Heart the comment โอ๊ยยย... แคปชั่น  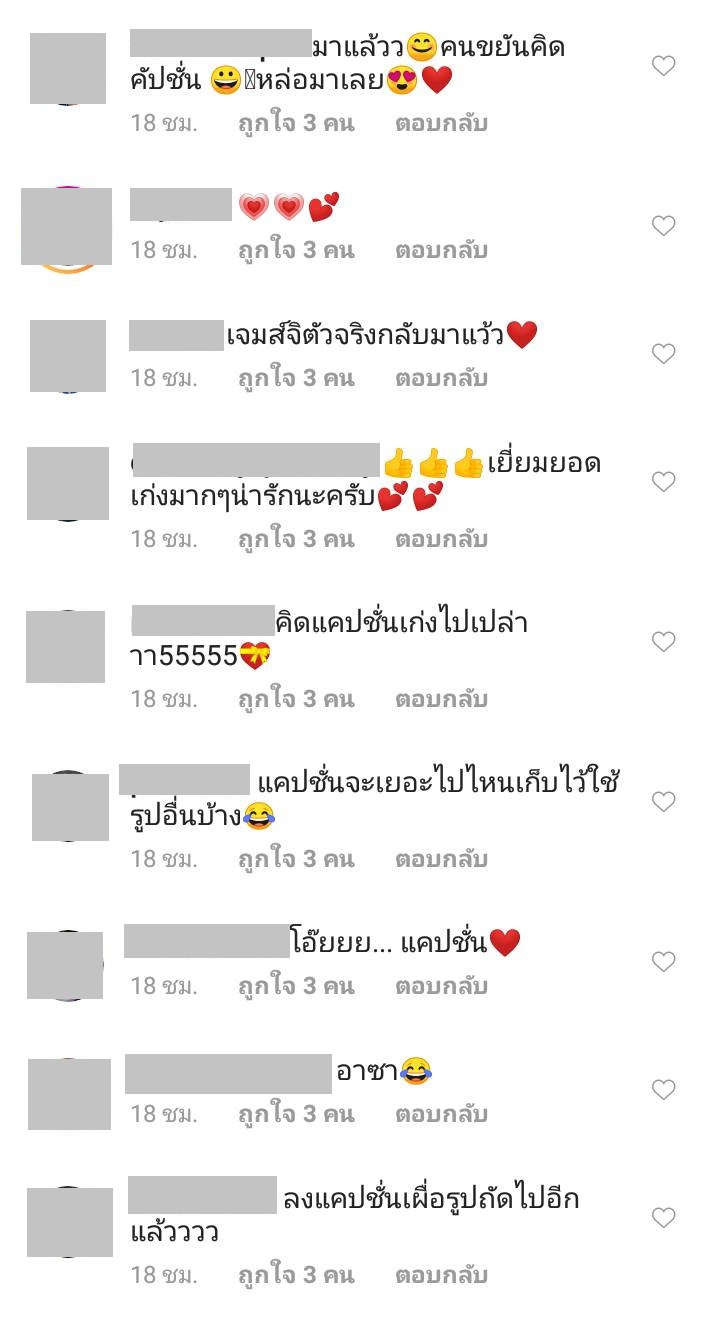[664, 962]
